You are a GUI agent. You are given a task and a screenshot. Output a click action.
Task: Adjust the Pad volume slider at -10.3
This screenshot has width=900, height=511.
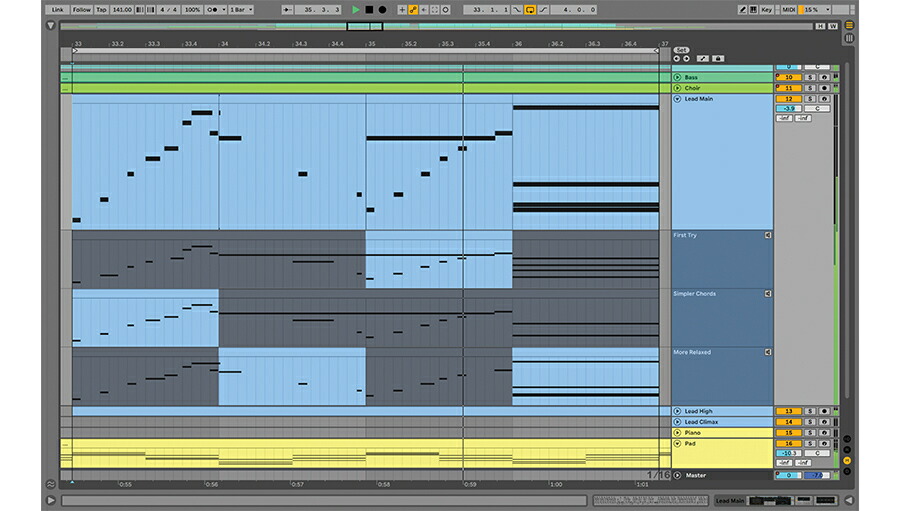click(x=789, y=453)
